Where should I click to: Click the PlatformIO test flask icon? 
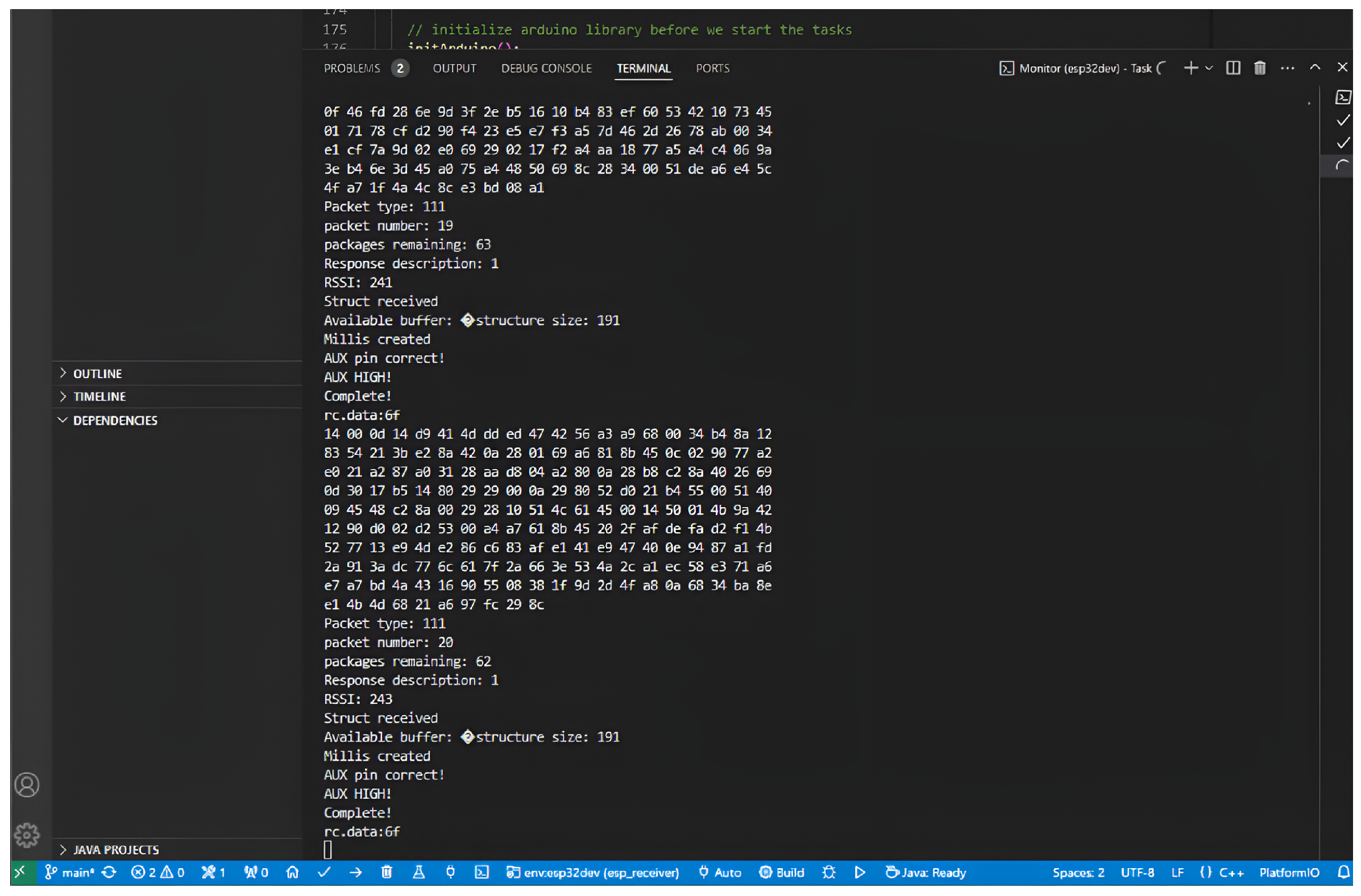coord(418,872)
